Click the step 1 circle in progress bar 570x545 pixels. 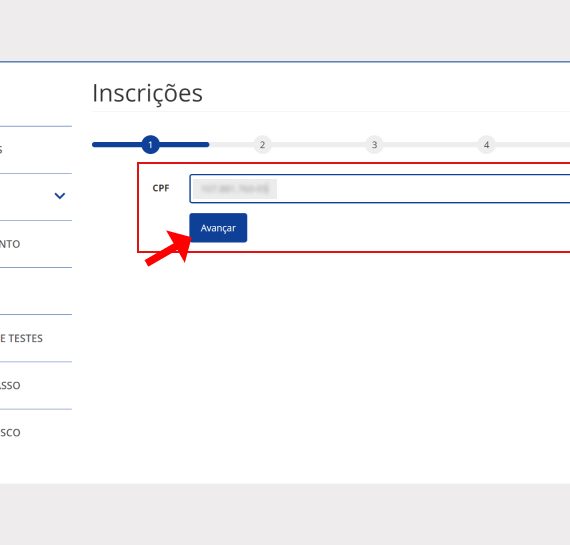tap(150, 144)
